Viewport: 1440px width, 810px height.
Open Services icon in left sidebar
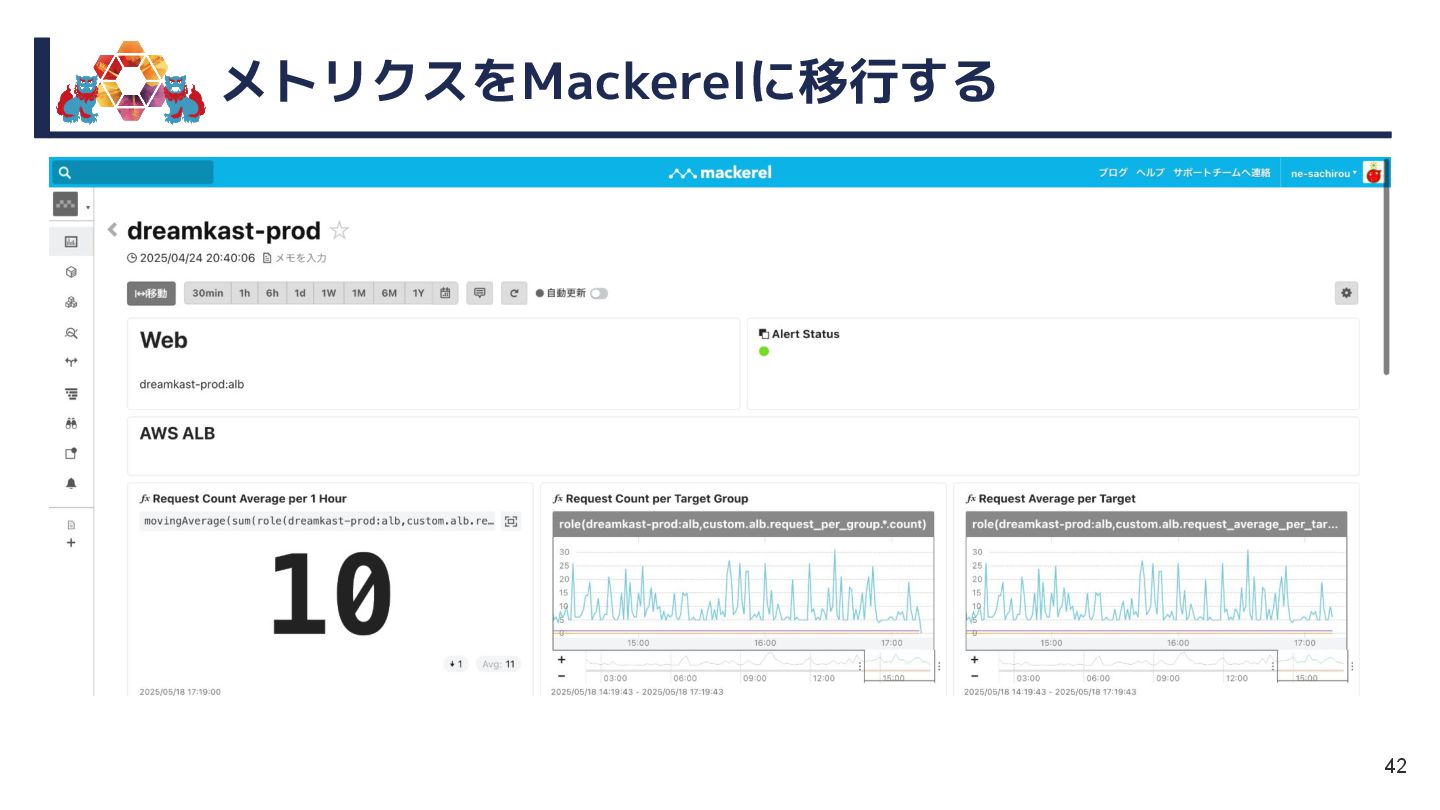tap(71, 302)
